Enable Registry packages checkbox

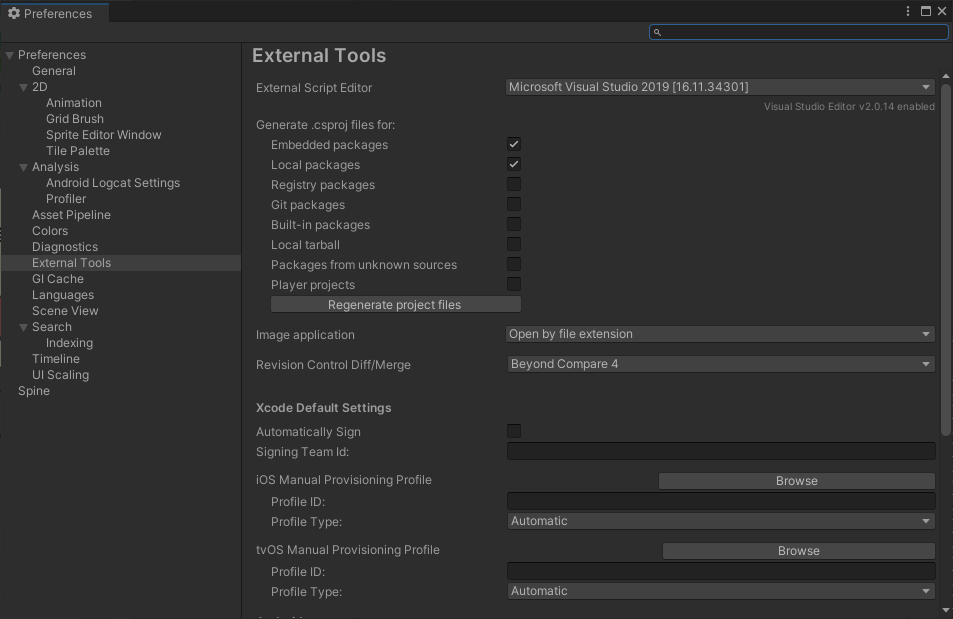tap(514, 184)
